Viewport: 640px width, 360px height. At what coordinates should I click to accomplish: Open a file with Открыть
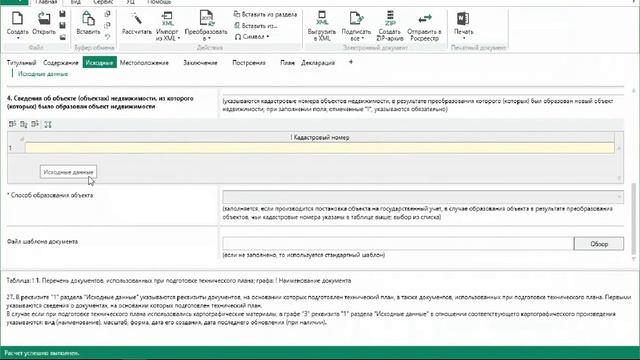coord(44,22)
